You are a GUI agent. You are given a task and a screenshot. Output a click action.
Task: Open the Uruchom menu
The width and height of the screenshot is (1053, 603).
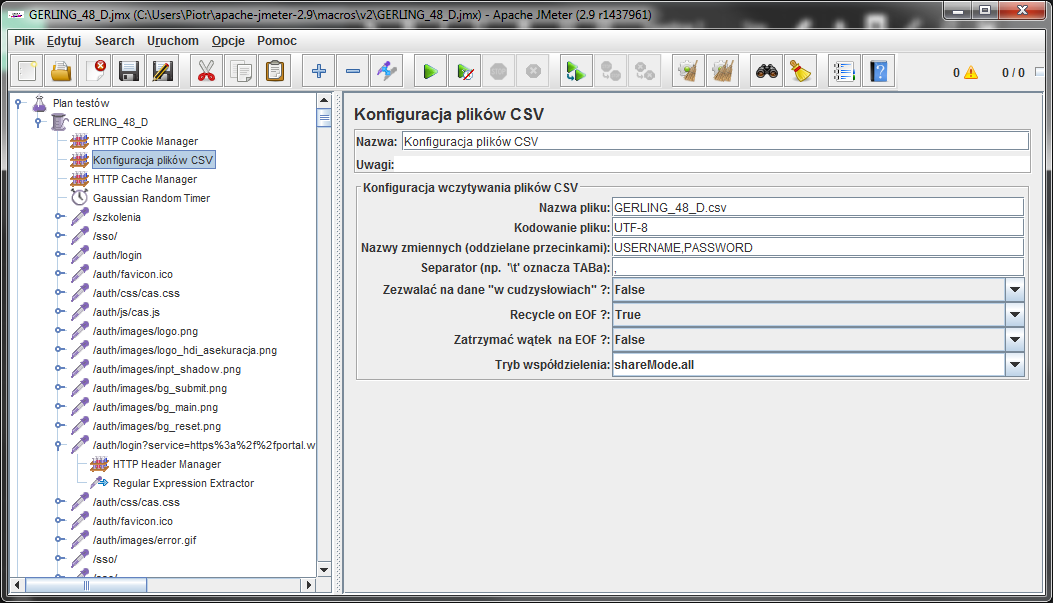tap(173, 40)
